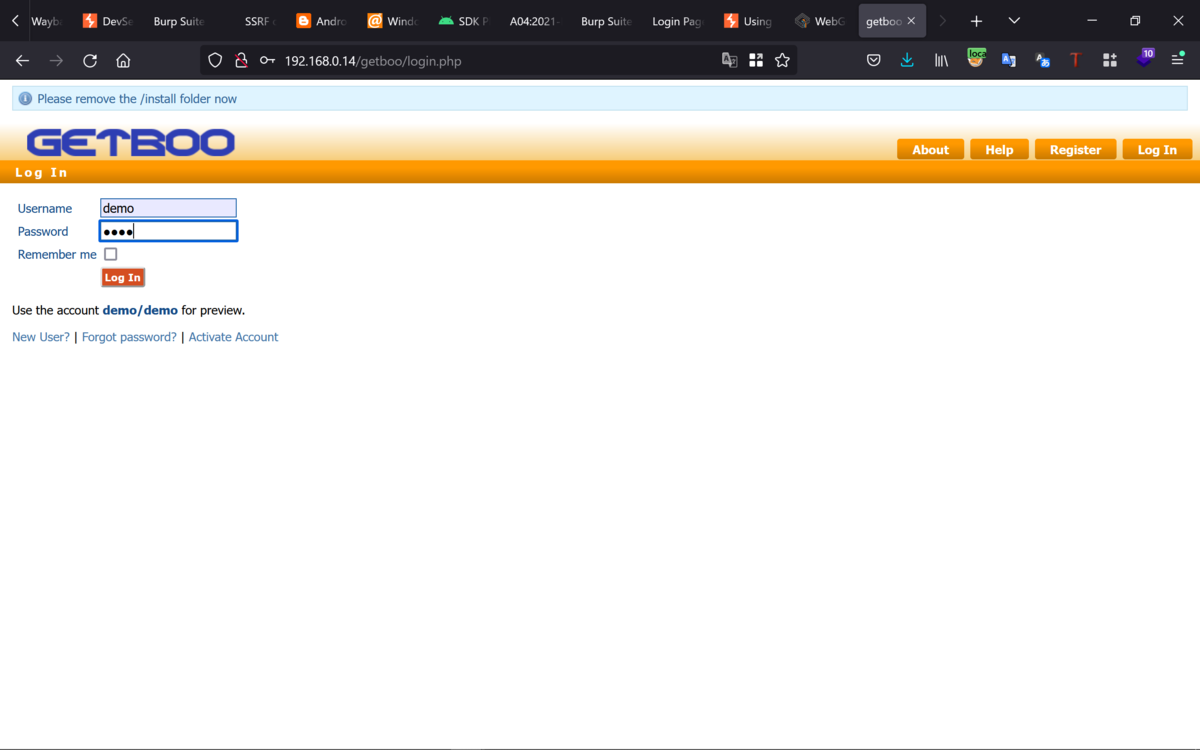
Task: Click the 'Please remove the /install folder now' text
Action: [x=137, y=99]
